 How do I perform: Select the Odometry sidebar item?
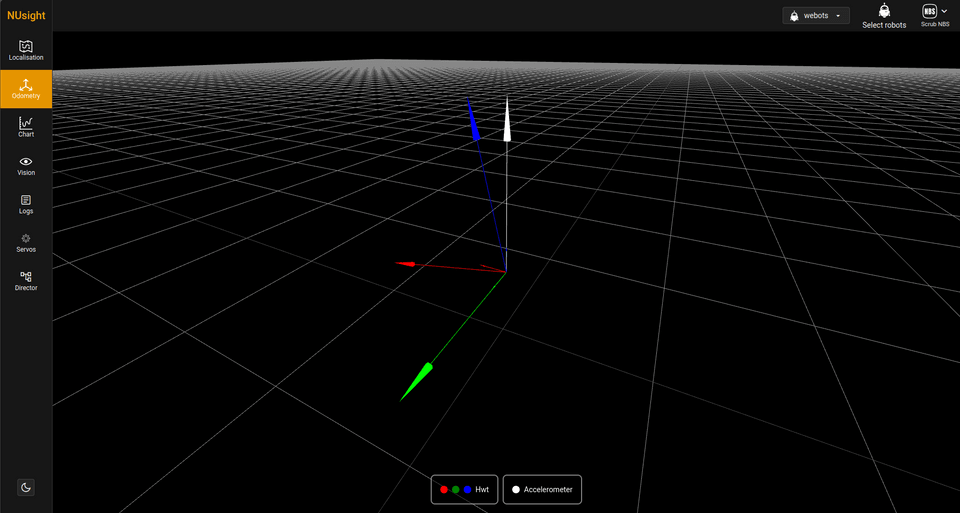26,89
